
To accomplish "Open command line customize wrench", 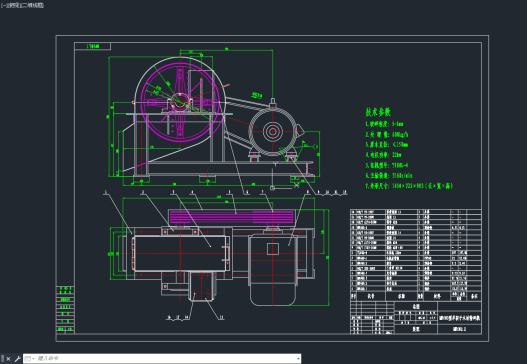I will [17, 359].
